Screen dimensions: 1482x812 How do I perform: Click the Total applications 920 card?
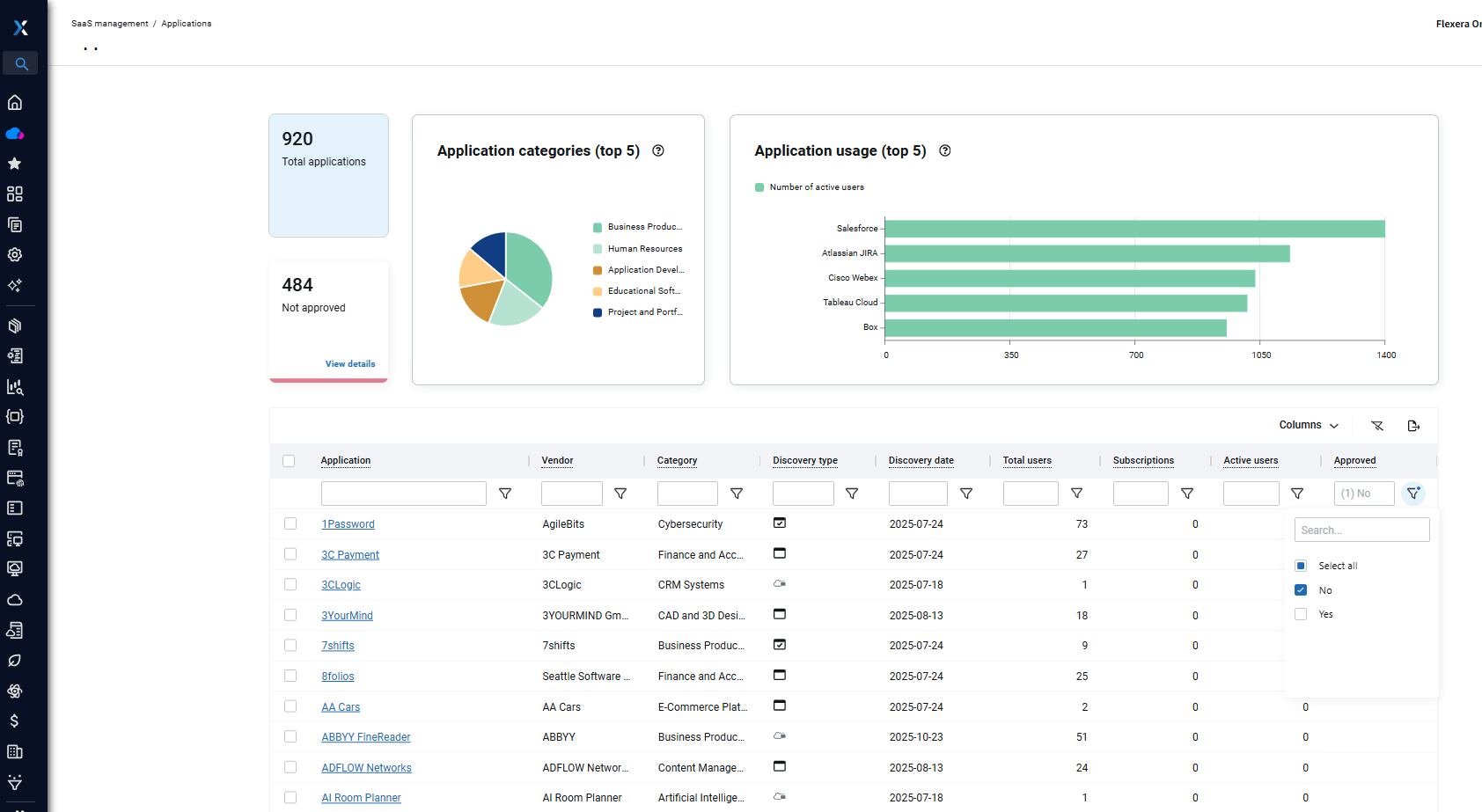[x=328, y=175]
